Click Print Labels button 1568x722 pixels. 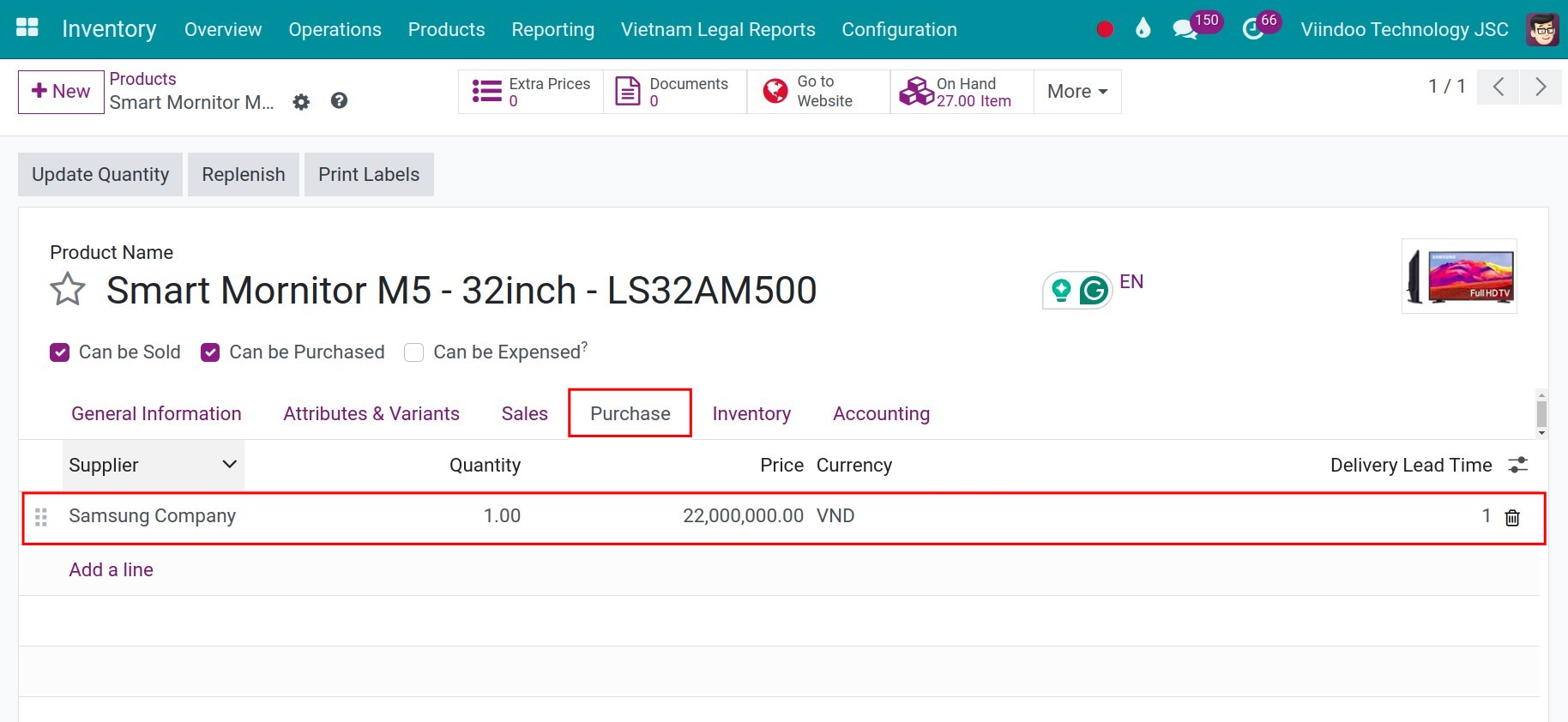pyautogui.click(x=369, y=174)
